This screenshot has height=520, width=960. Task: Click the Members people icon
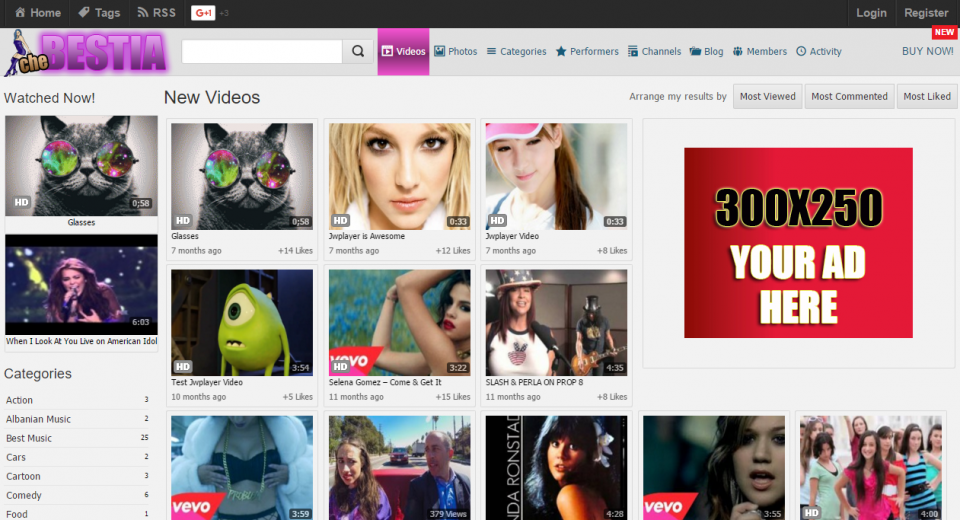click(738, 51)
